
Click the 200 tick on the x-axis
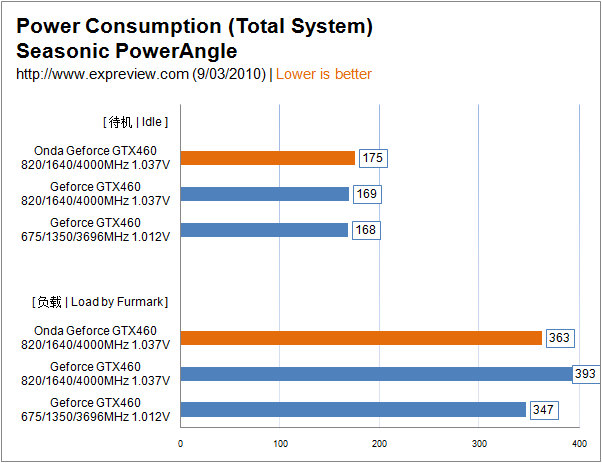[x=379, y=443]
